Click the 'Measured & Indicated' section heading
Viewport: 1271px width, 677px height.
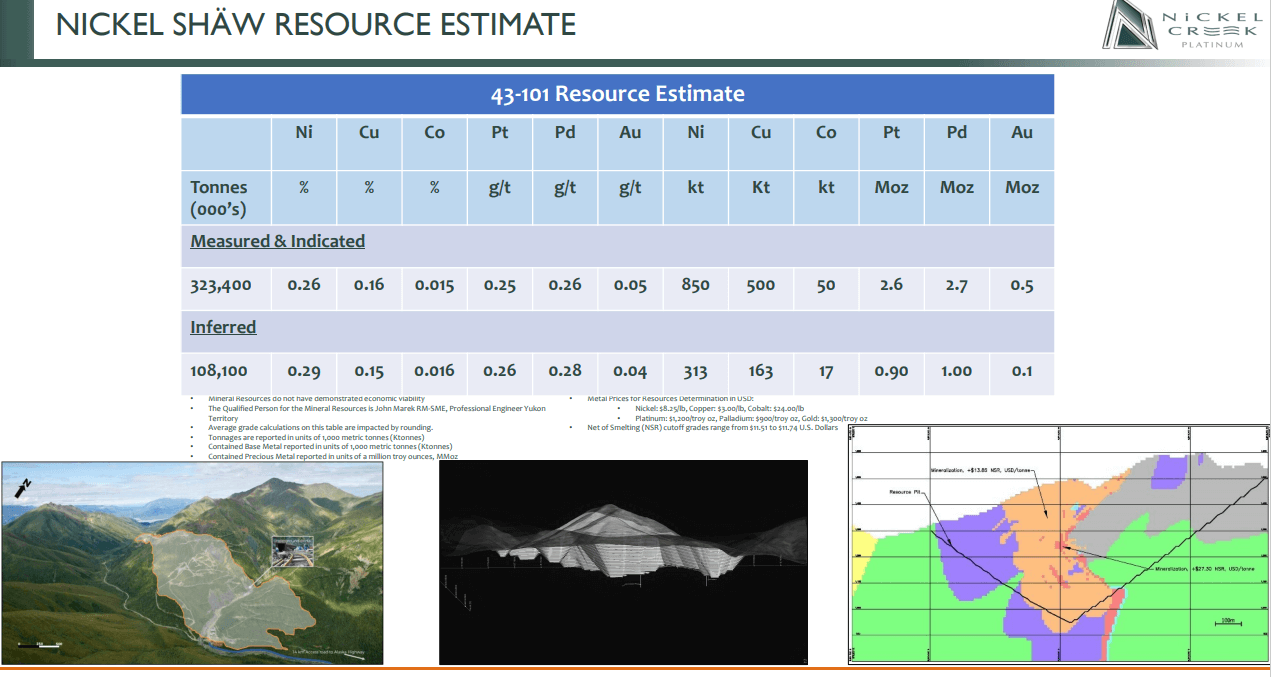coord(278,241)
